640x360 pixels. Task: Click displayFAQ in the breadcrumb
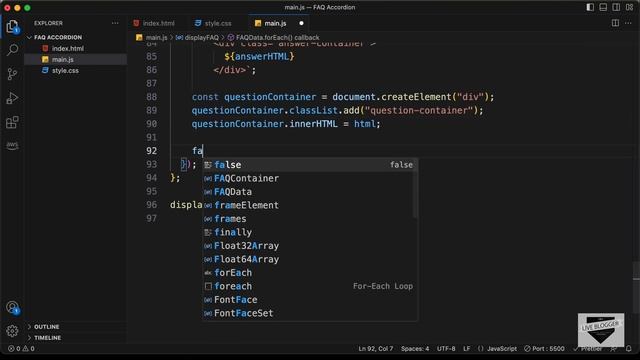[x=201, y=37]
